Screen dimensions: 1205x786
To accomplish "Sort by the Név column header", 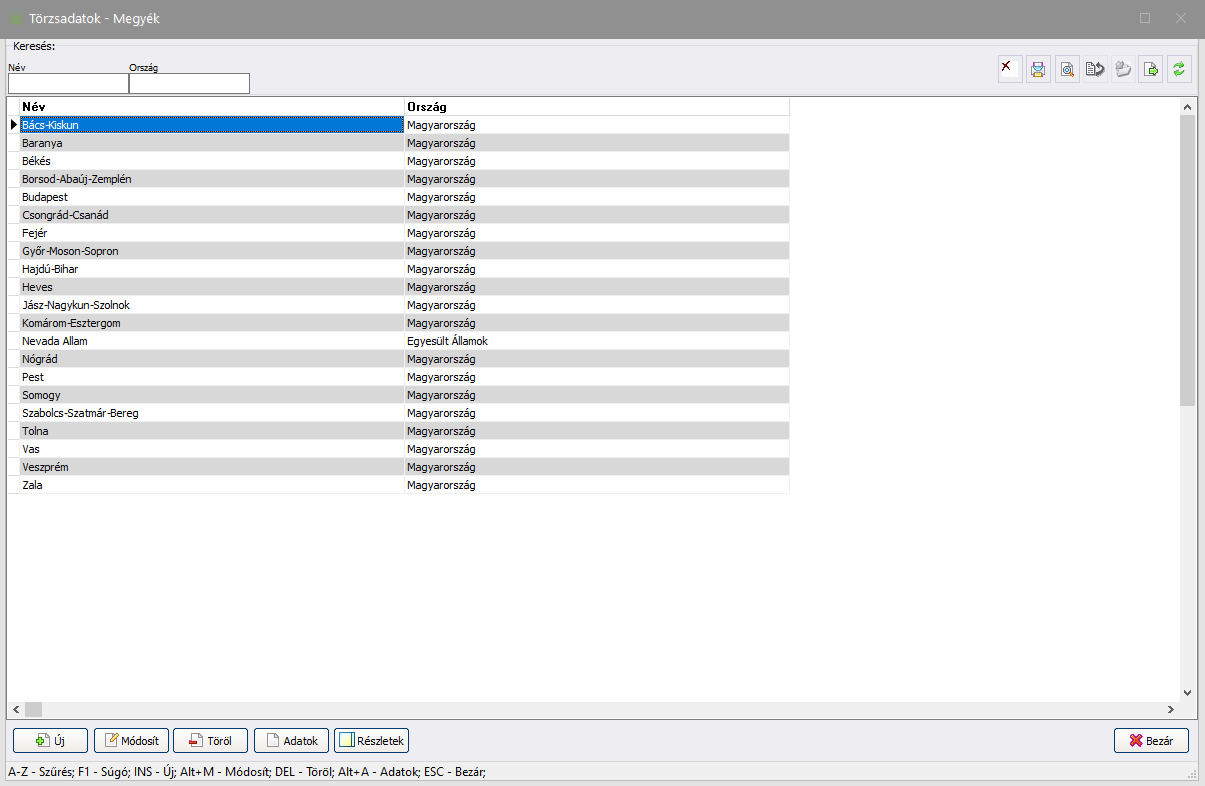I will (211, 106).
